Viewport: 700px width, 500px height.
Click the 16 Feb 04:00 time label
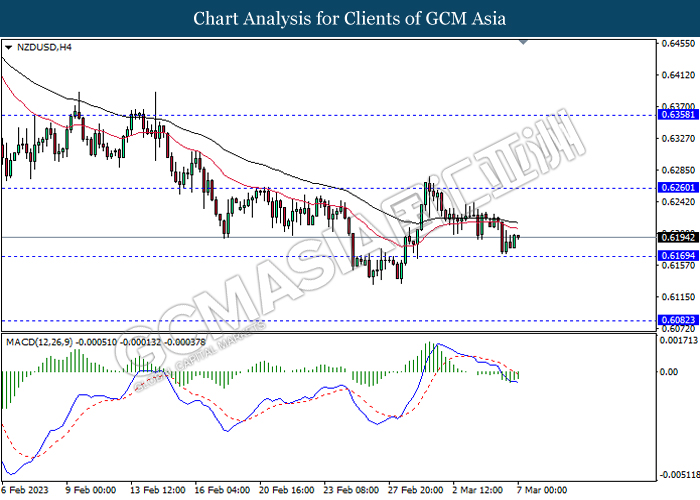point(222,490)
